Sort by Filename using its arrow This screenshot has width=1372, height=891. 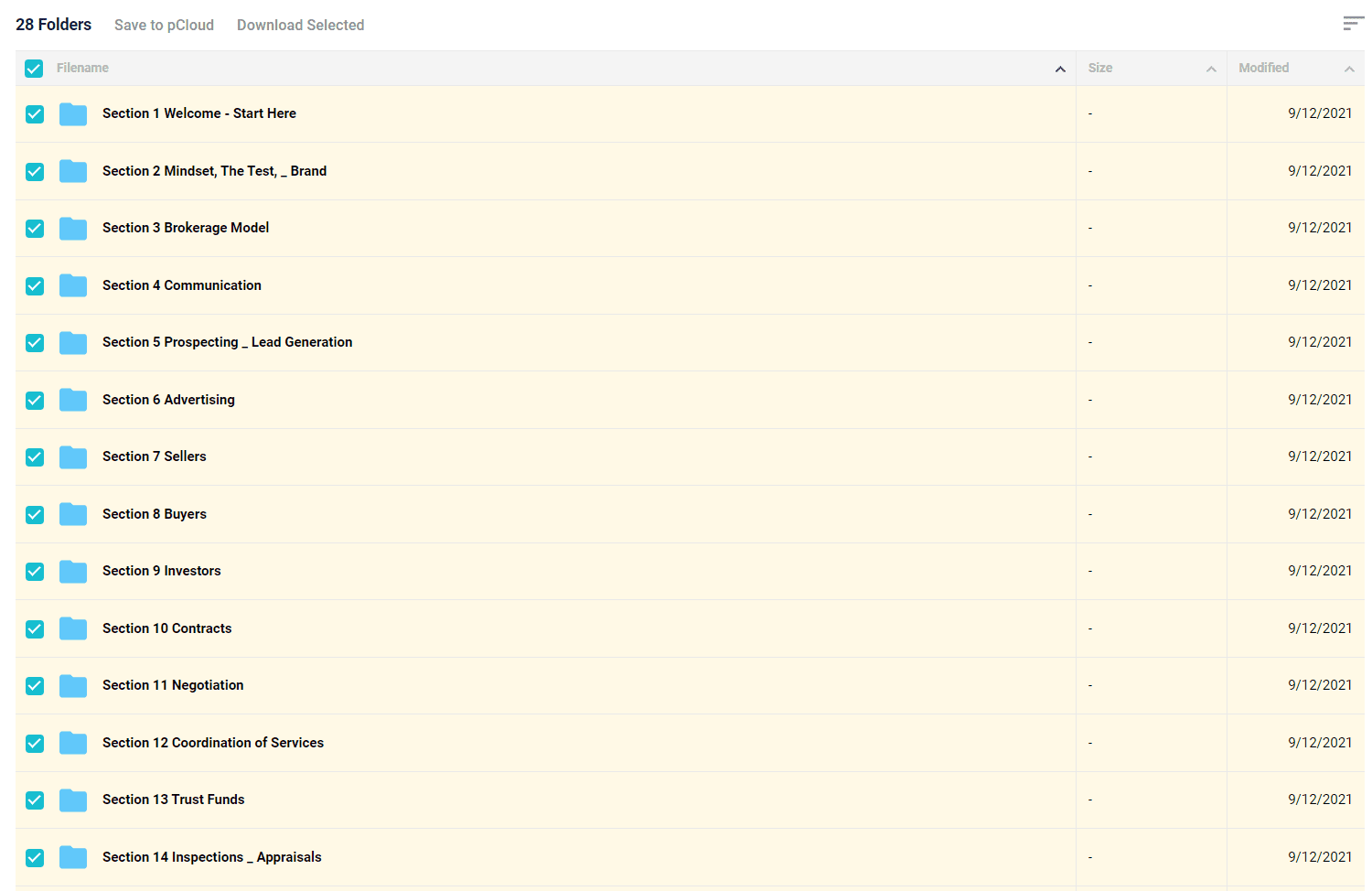(x=1060, y=69)
